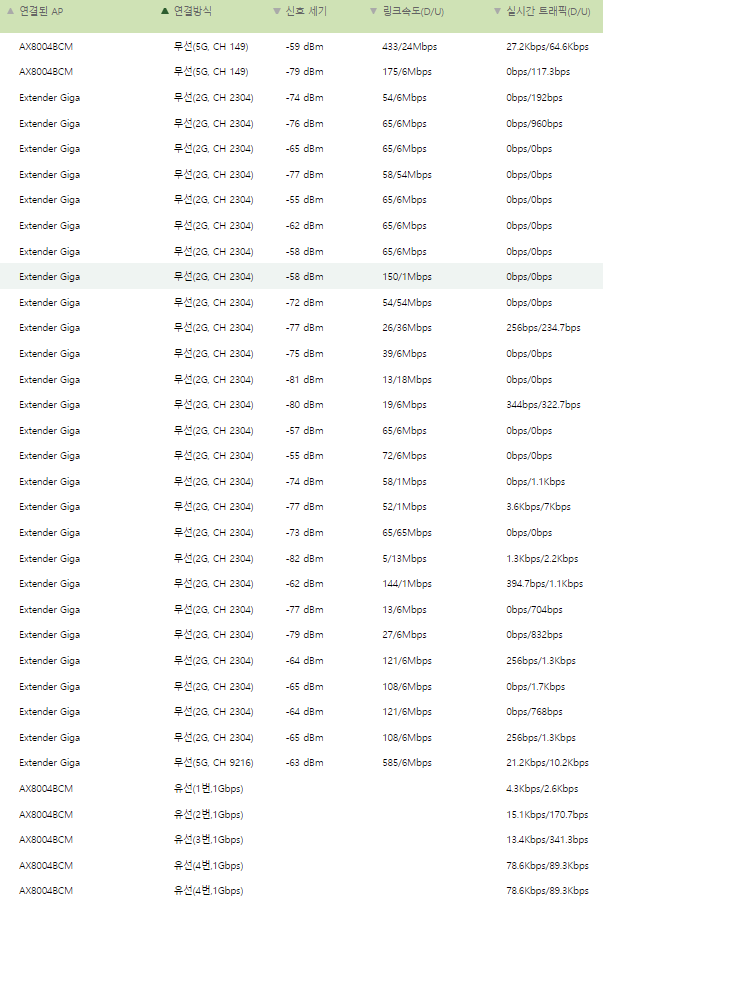Select the highlighted Extender Giga row at 150/1Mbps
736x992 pixels.
pyautogui.click(x=301, y=276)
